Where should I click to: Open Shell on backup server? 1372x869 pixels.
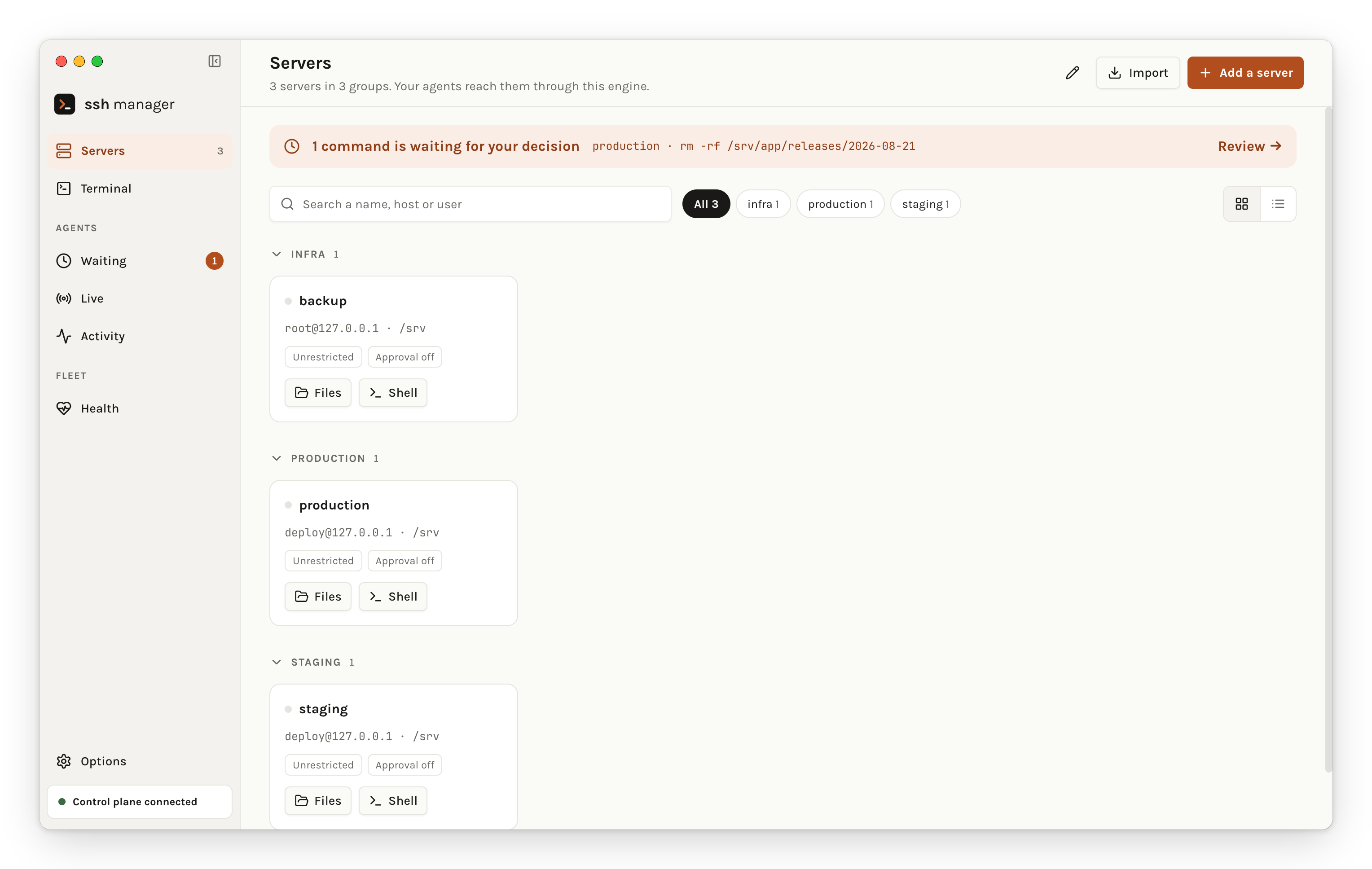[x=392, y=393]
